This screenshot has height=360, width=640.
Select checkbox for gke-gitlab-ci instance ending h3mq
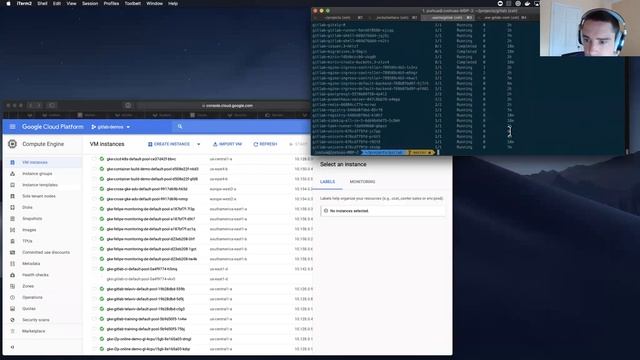(94, 269)
